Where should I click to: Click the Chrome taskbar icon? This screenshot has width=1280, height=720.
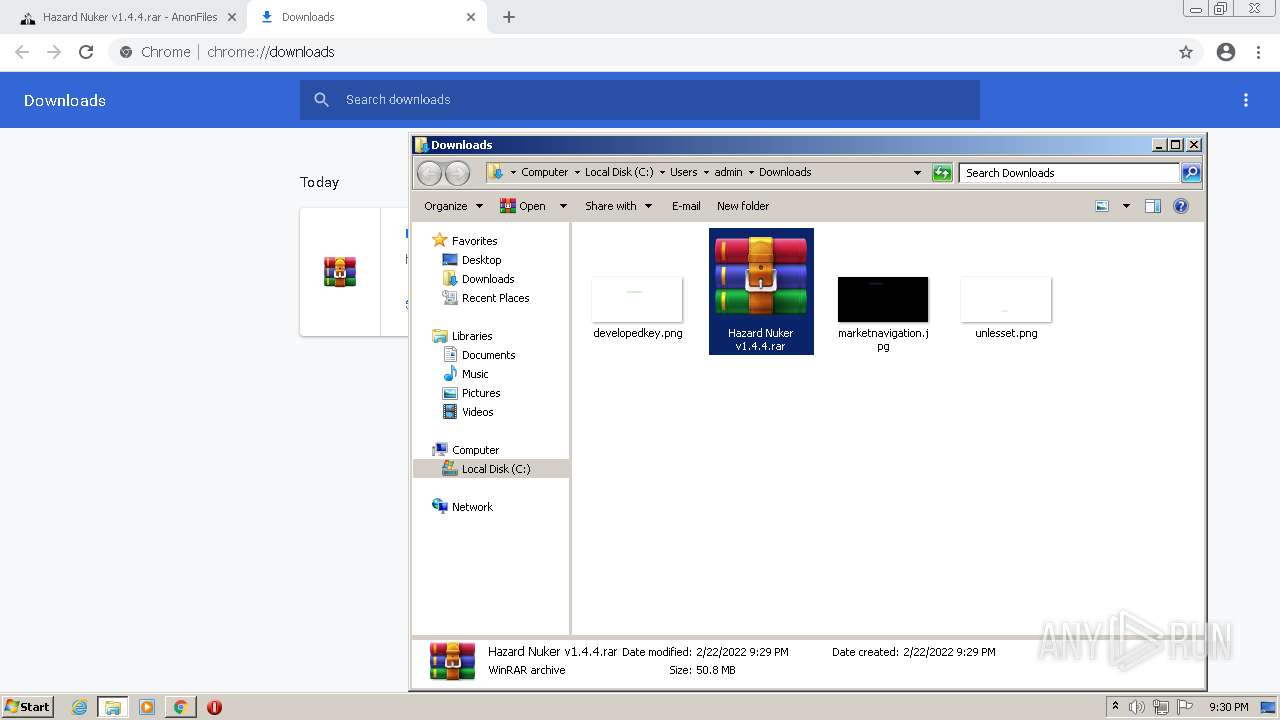(x=180, y=707)
